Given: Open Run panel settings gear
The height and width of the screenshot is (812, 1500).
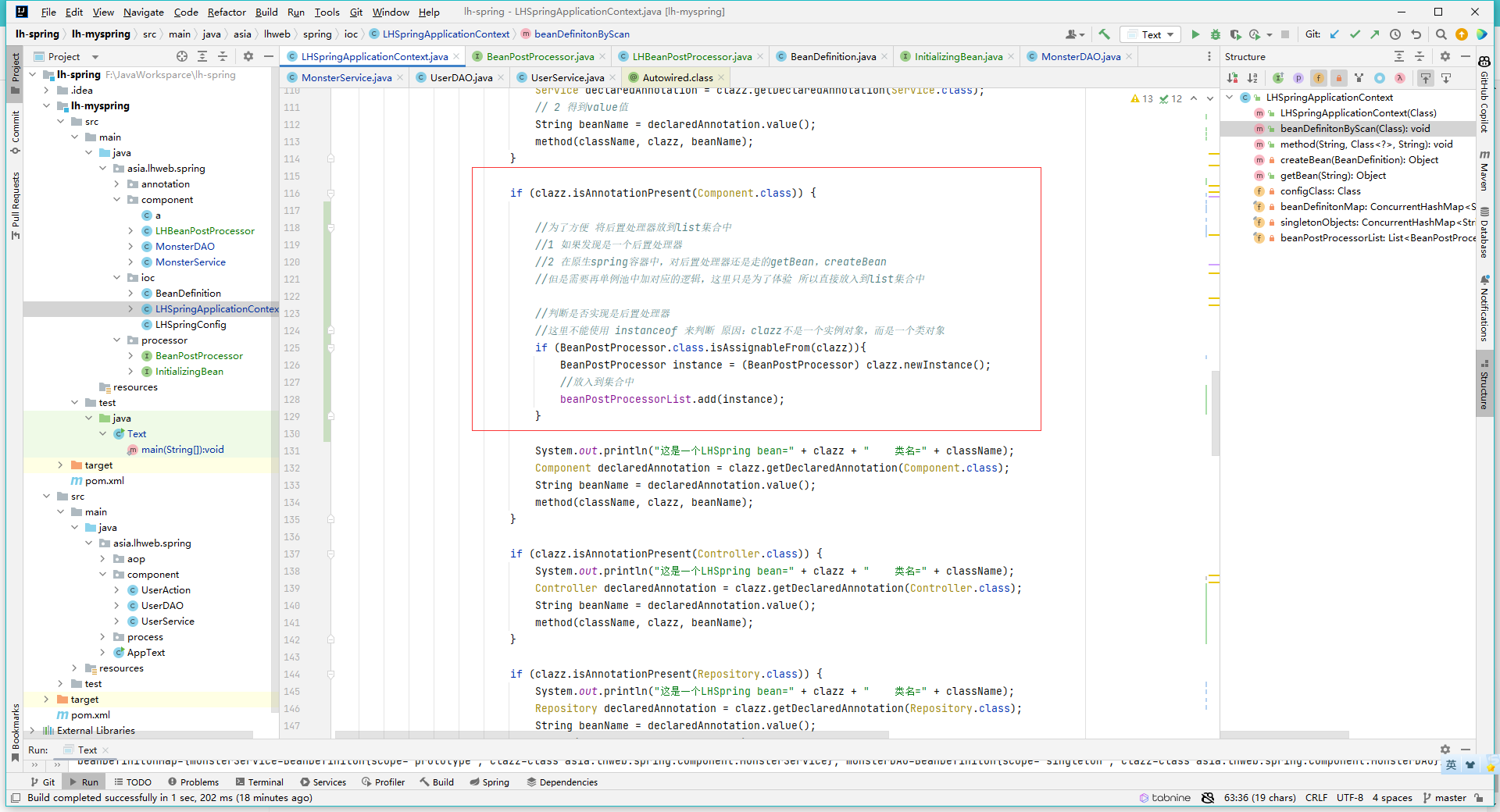Looking at the screenshot, I should click(x=1445, y=750).
